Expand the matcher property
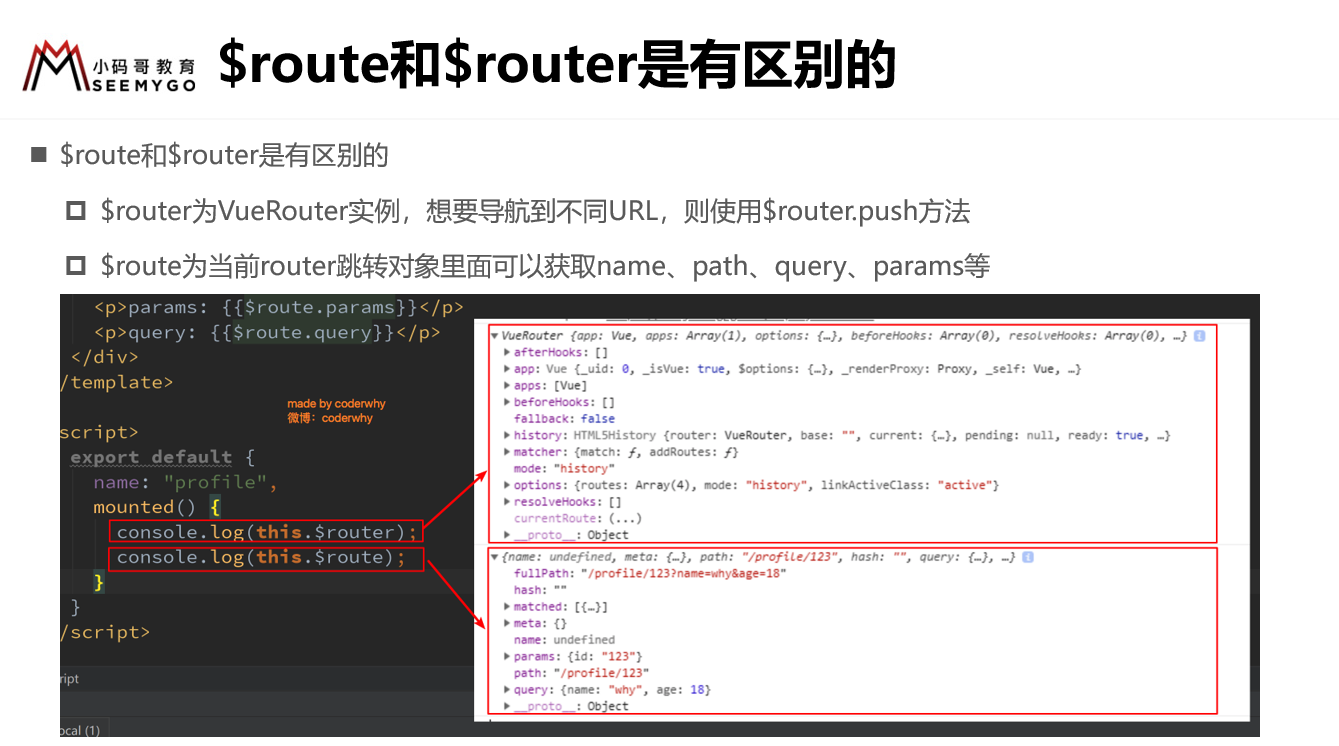The width and height of the screenshot is (1339, 746). point(507,452)
